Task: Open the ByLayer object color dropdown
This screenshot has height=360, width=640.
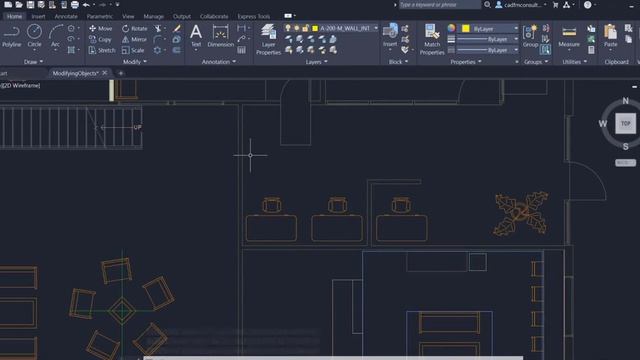Action: tap(516, 29)
